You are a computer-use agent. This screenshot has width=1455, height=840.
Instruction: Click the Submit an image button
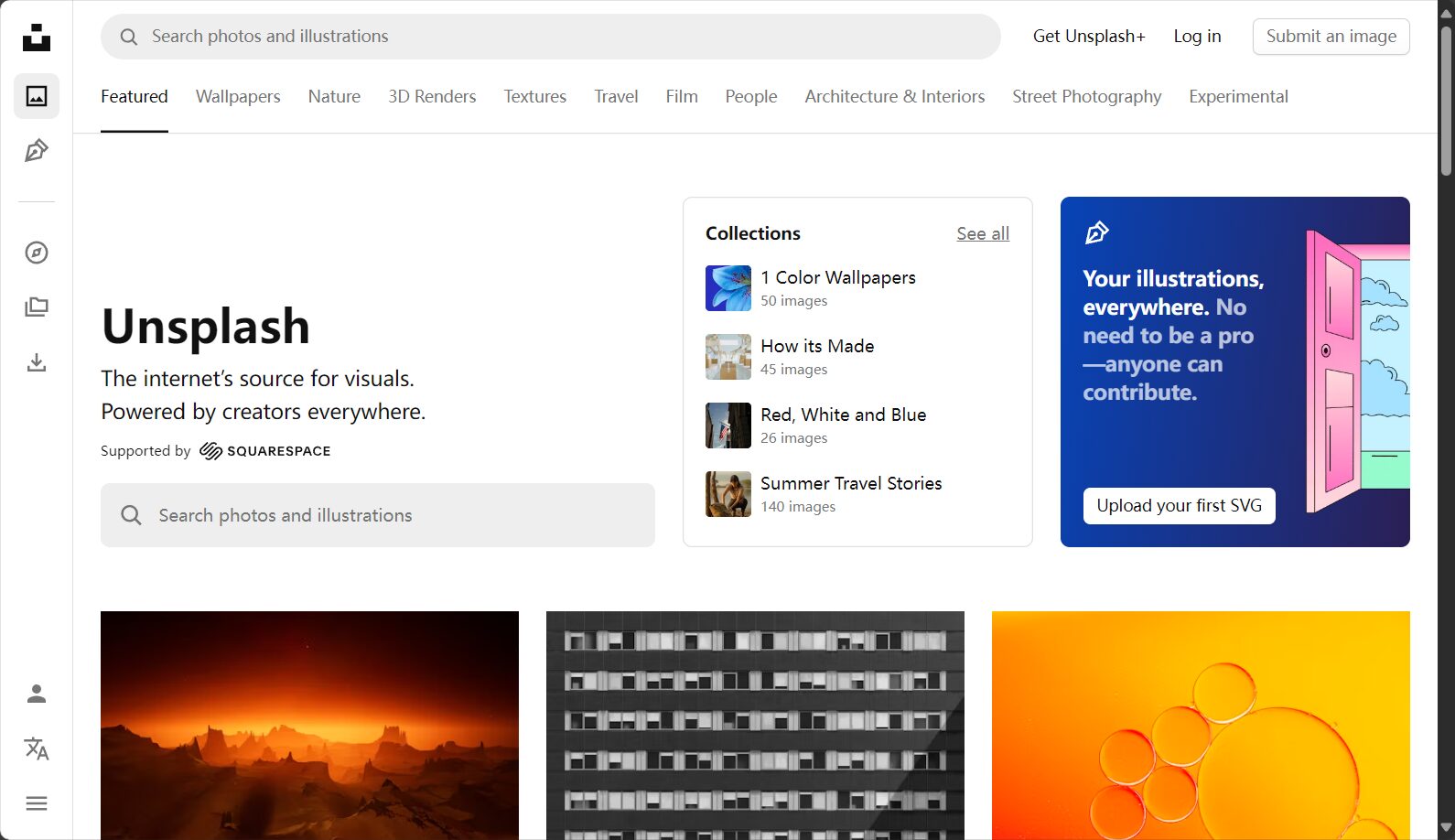[x=1331, y=37]
